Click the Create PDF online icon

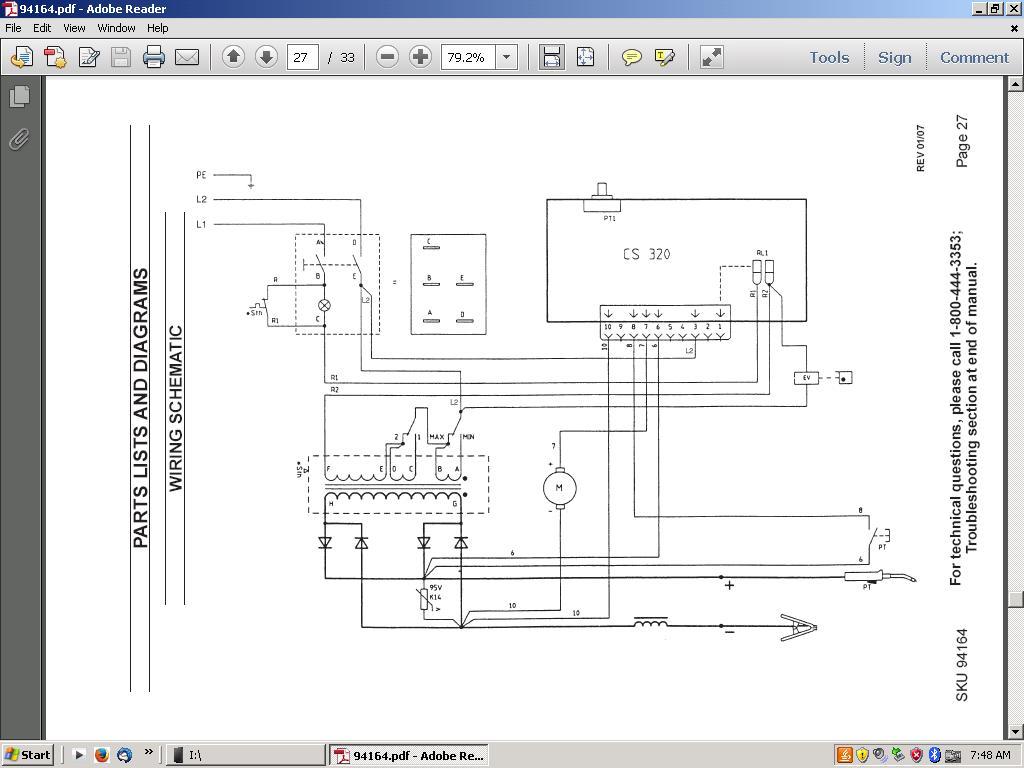point(55,57)
